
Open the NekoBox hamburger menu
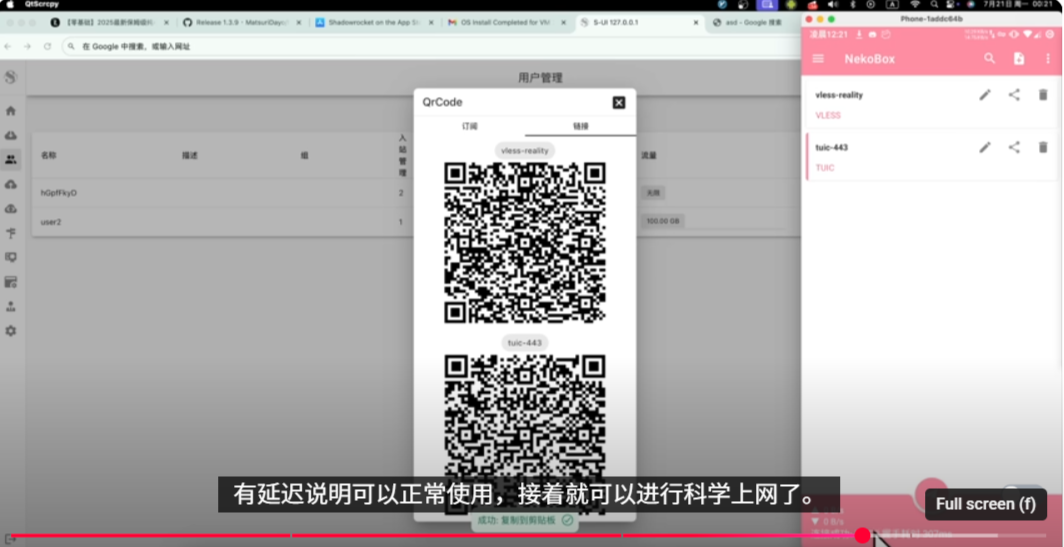818,59
